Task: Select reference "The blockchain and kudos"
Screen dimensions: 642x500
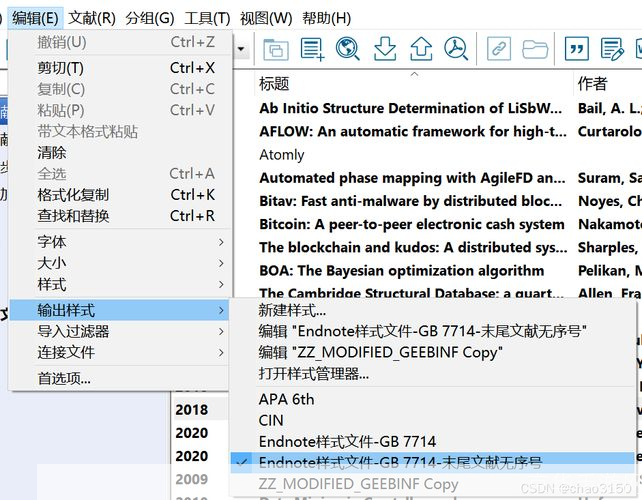Action: 413,247
